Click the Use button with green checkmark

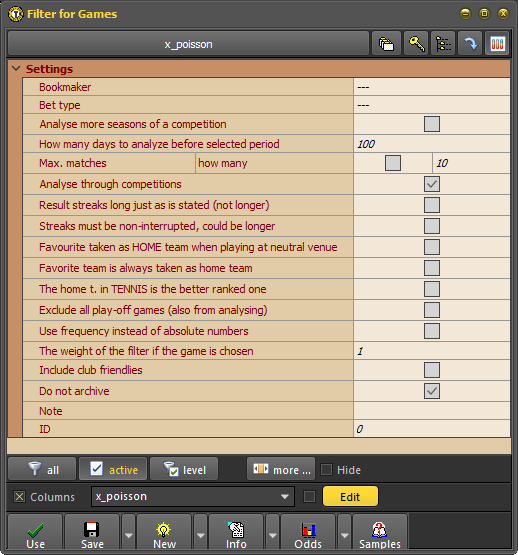[x=35, y=533]
